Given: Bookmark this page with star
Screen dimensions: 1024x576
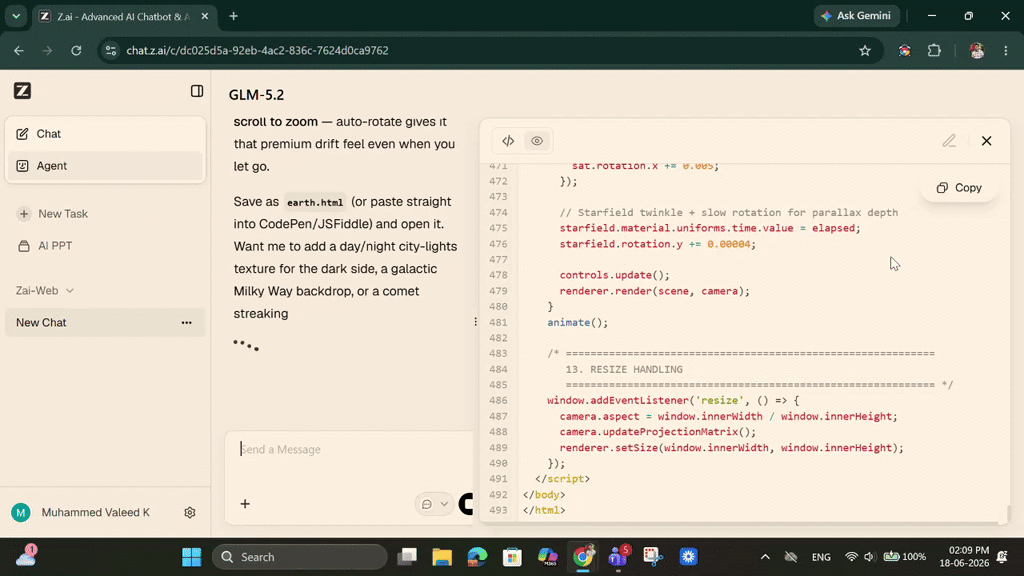Looking at the screenshot, I should point(865,50).
